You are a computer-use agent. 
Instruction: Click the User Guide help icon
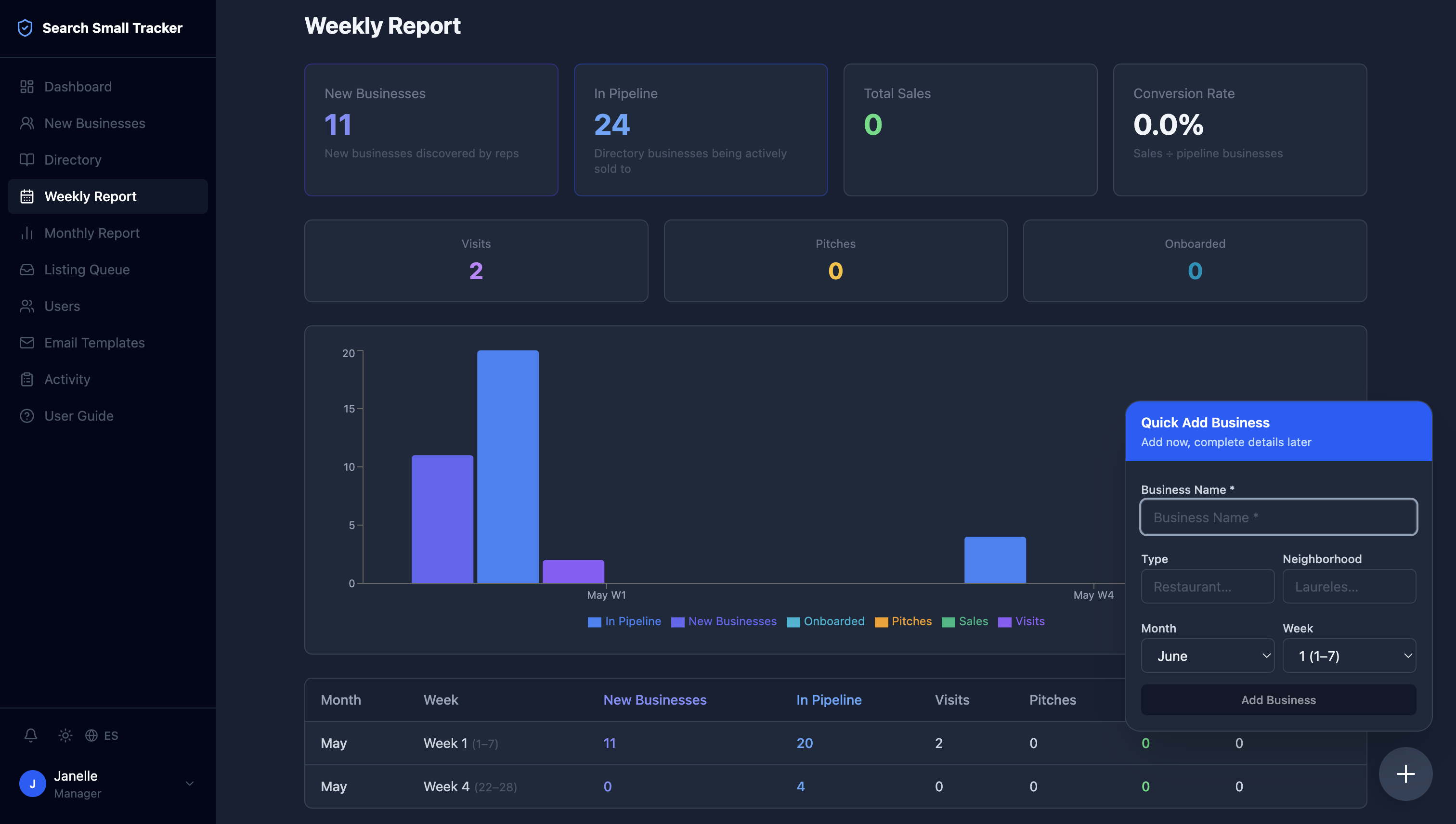(26, 416)
